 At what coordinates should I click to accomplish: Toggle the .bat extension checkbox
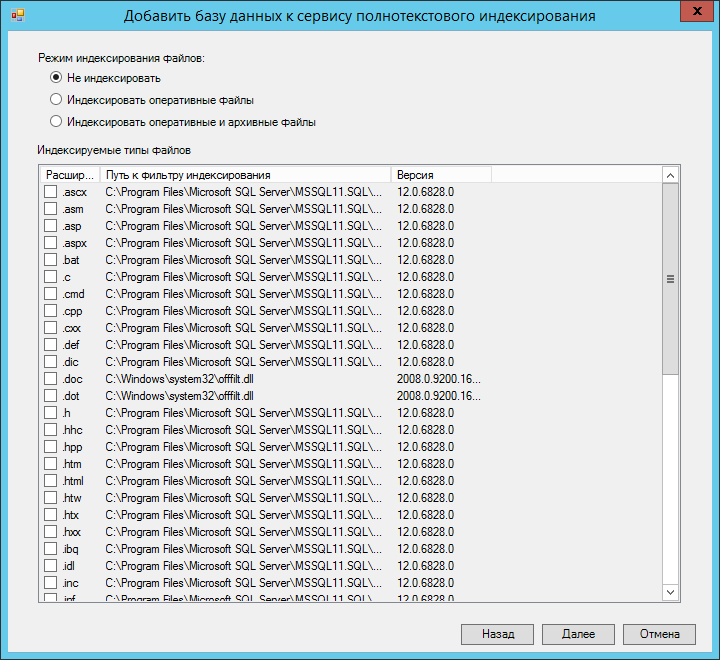click(x=51, y=260)
